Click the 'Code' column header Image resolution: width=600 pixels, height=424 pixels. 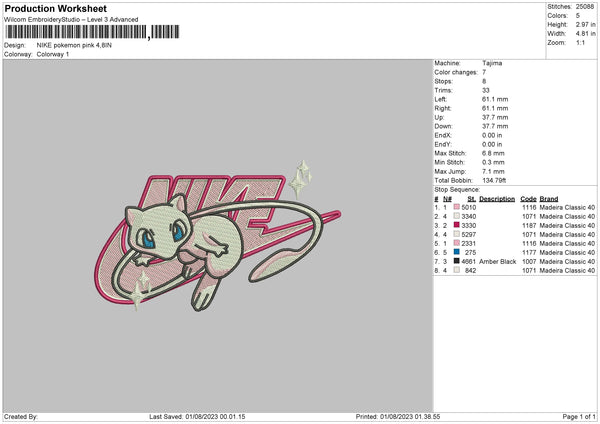(528, 199)
